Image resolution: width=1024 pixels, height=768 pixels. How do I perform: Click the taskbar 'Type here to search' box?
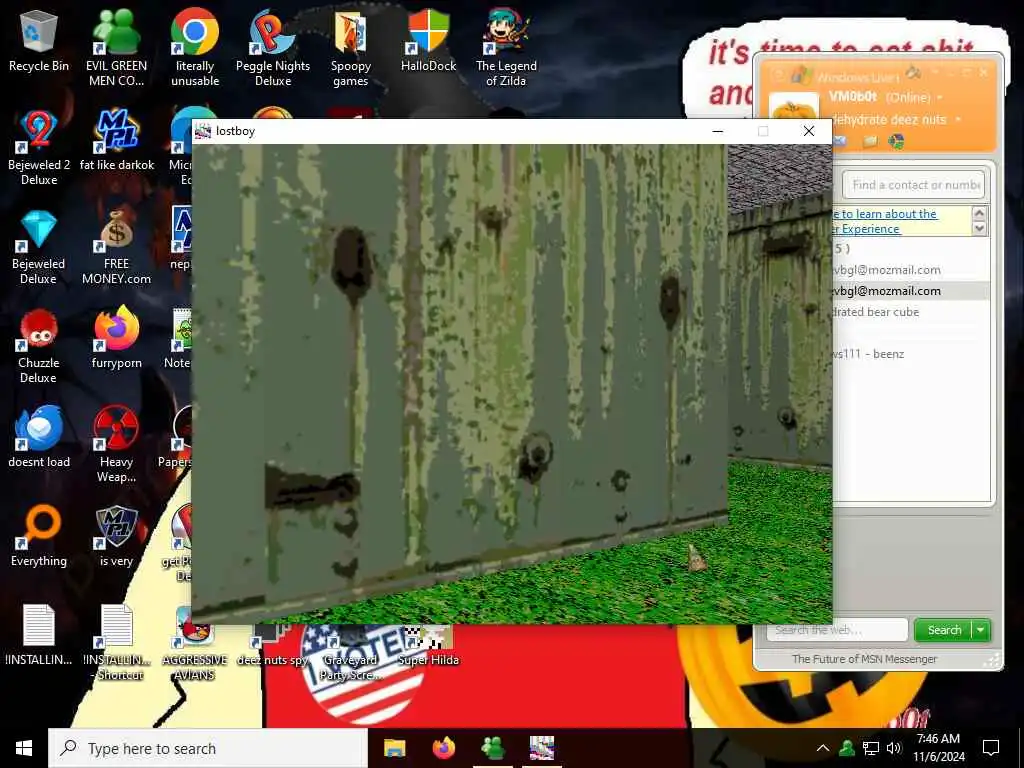pos(208,748)
